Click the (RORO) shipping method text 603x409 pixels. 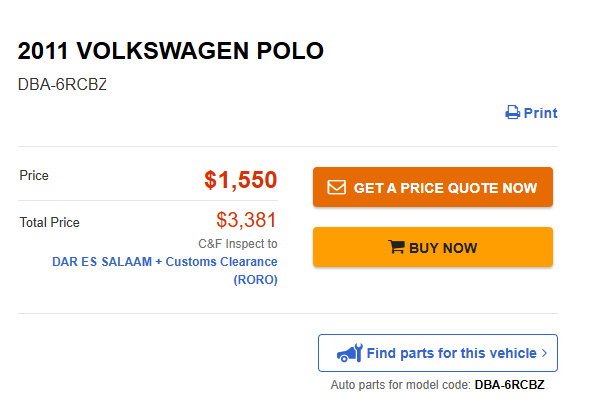tap(255, 280)
